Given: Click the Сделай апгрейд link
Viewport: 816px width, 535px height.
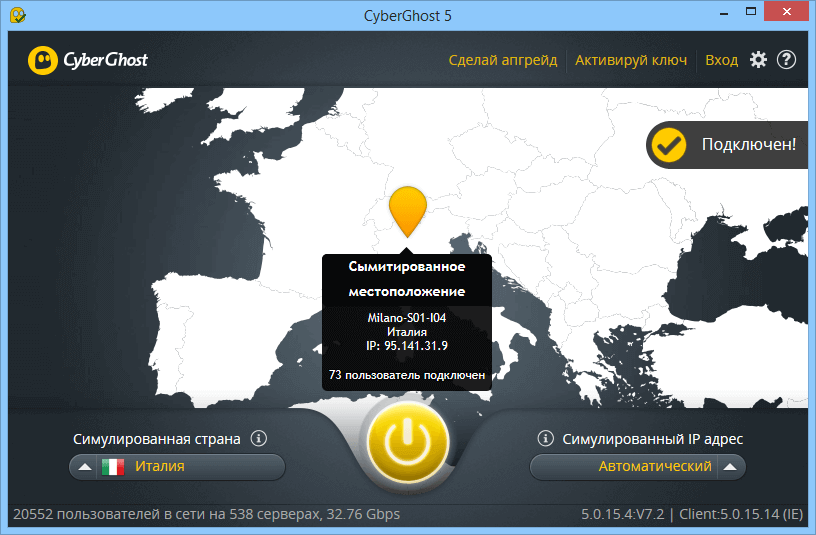Looking at the screenshot, I should pos(503,60).
